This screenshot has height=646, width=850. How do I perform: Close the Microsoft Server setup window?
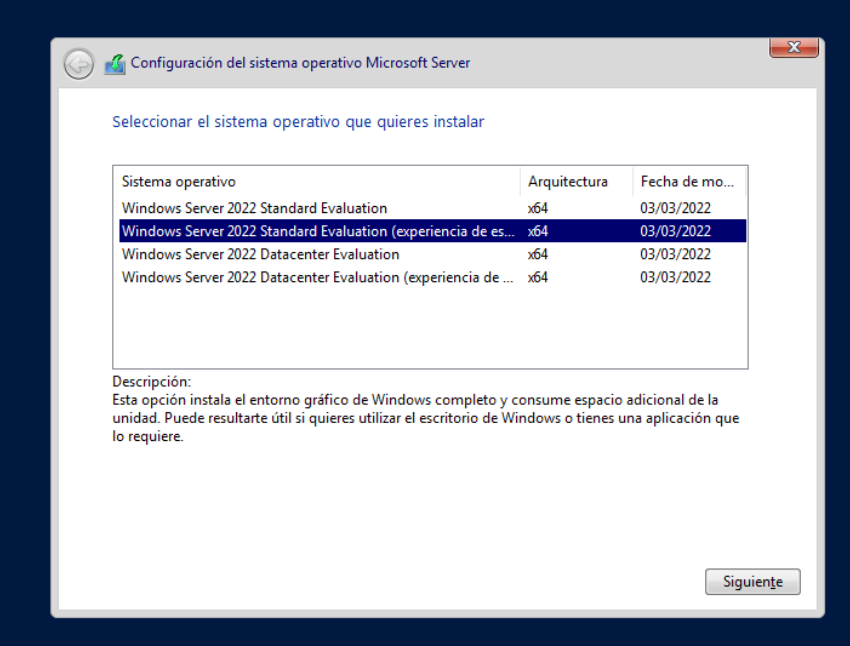click(794, 48)
